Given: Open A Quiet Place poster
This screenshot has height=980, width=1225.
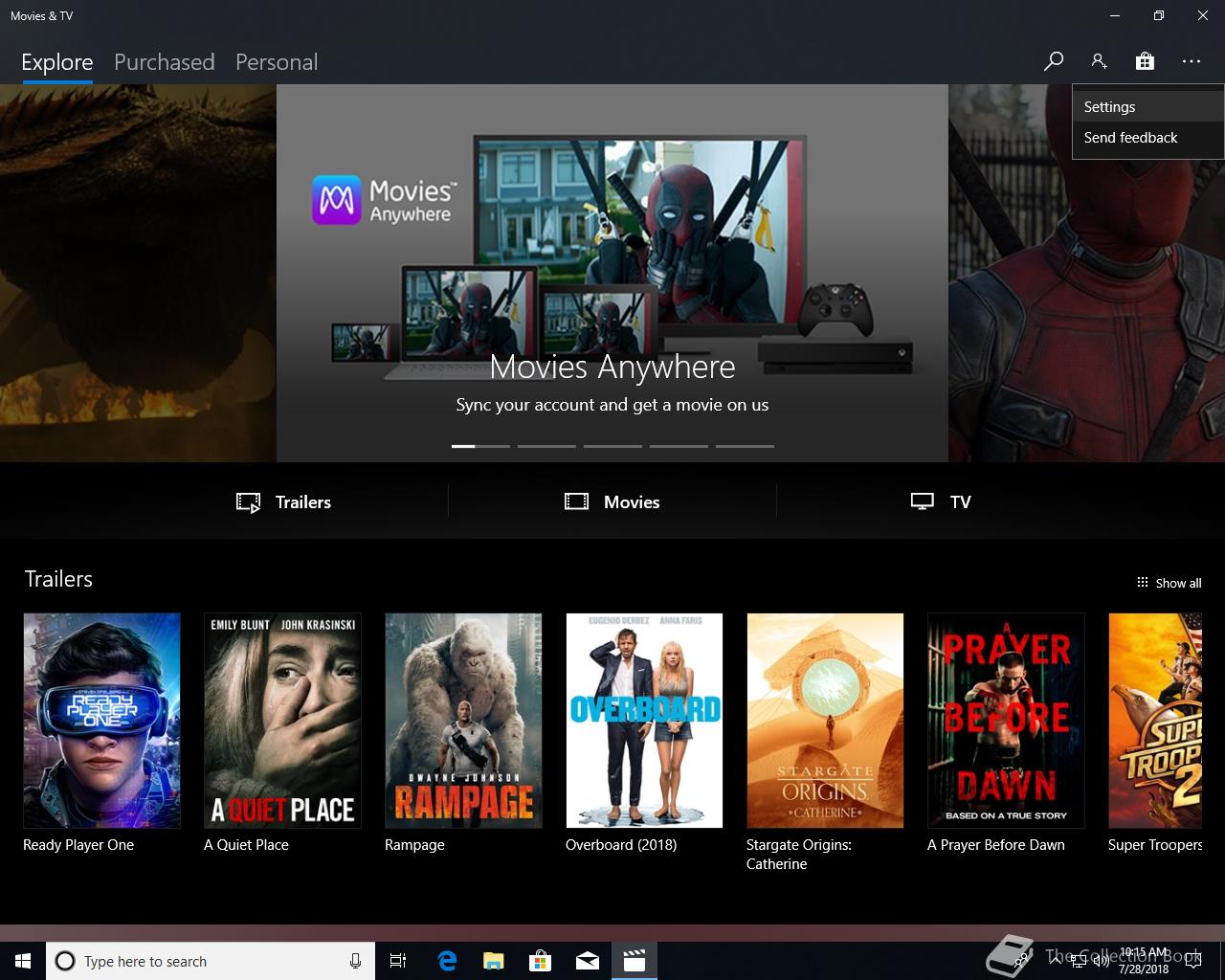Looking at the screenshot, I should pos(282,721).
